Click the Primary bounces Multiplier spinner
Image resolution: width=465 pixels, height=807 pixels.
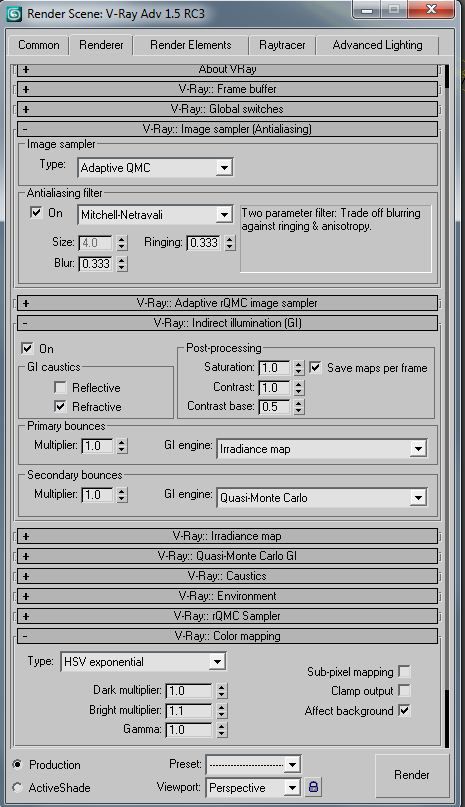click(x=122, y=446)
